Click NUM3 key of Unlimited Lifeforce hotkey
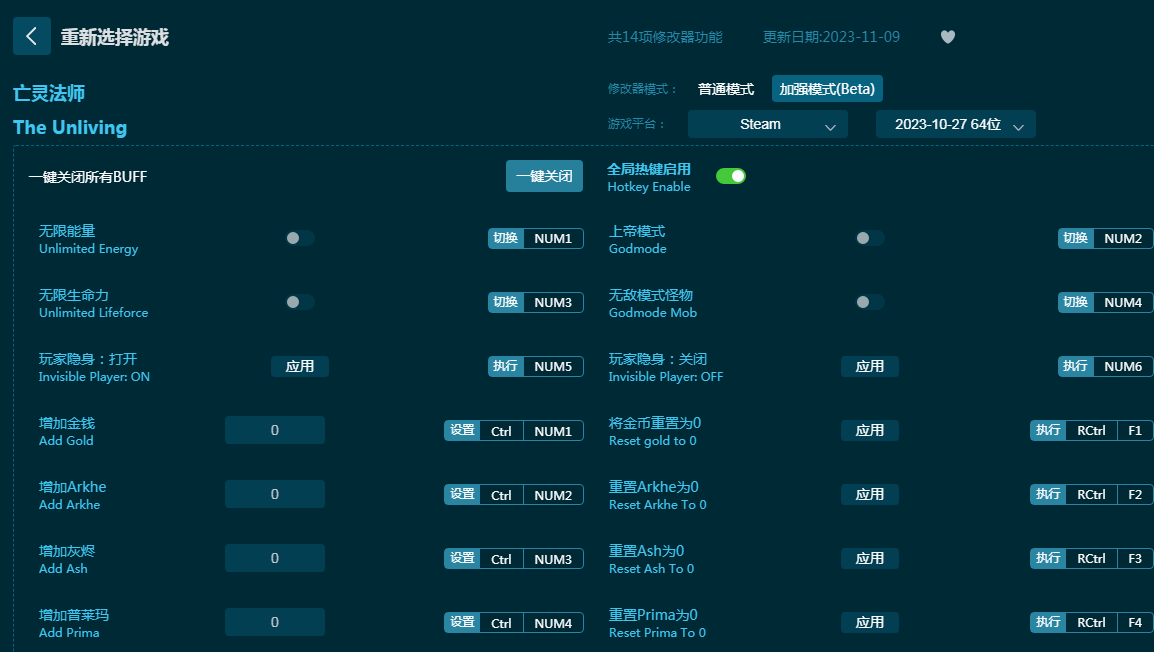This screenshot has height=652, width=1154. (553, 302)
